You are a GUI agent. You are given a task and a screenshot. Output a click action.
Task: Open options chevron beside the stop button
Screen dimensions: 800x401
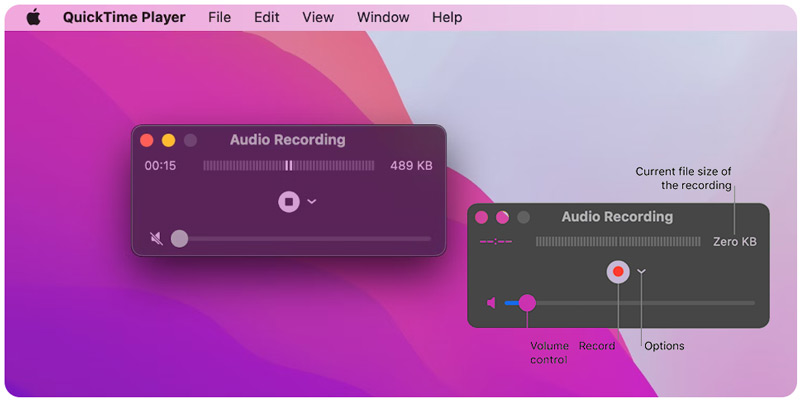click(312, 202)
